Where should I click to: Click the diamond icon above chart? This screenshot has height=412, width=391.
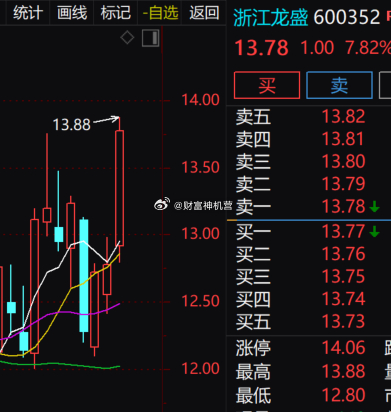click(127, 38)
